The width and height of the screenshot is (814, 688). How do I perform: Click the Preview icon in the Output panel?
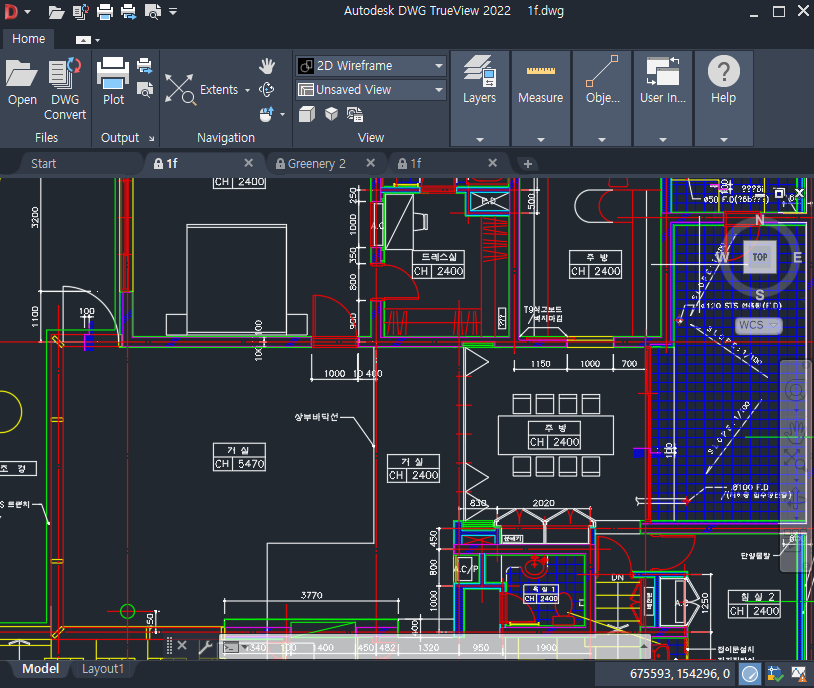pos(145,89)
